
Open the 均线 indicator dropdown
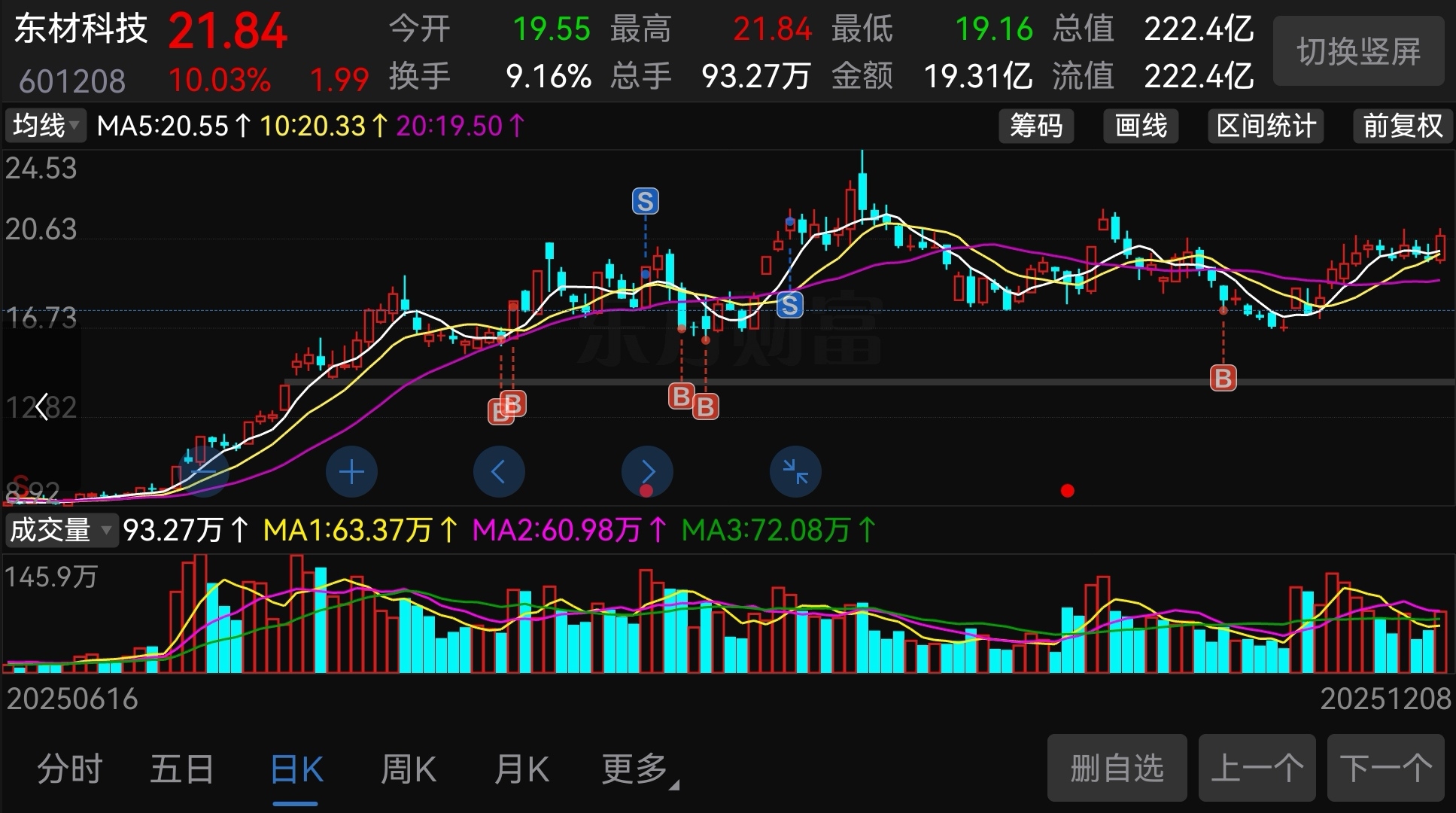45,126
